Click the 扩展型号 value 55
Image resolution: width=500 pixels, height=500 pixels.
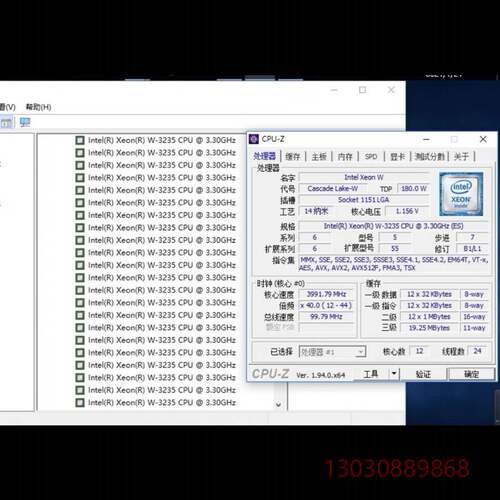[395, 249]
